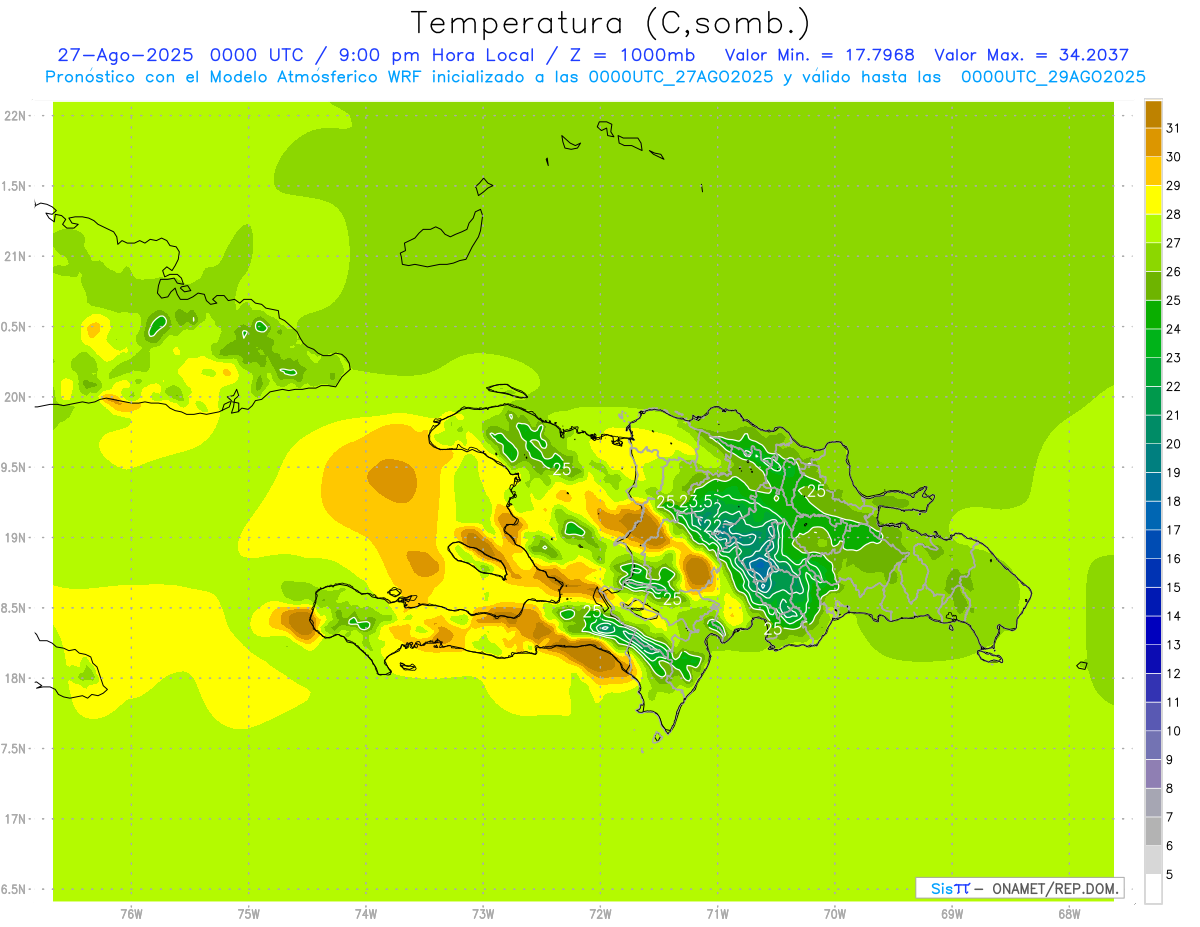Click the "21N" latitude label
1200x927 pixels.
[16, 257]
